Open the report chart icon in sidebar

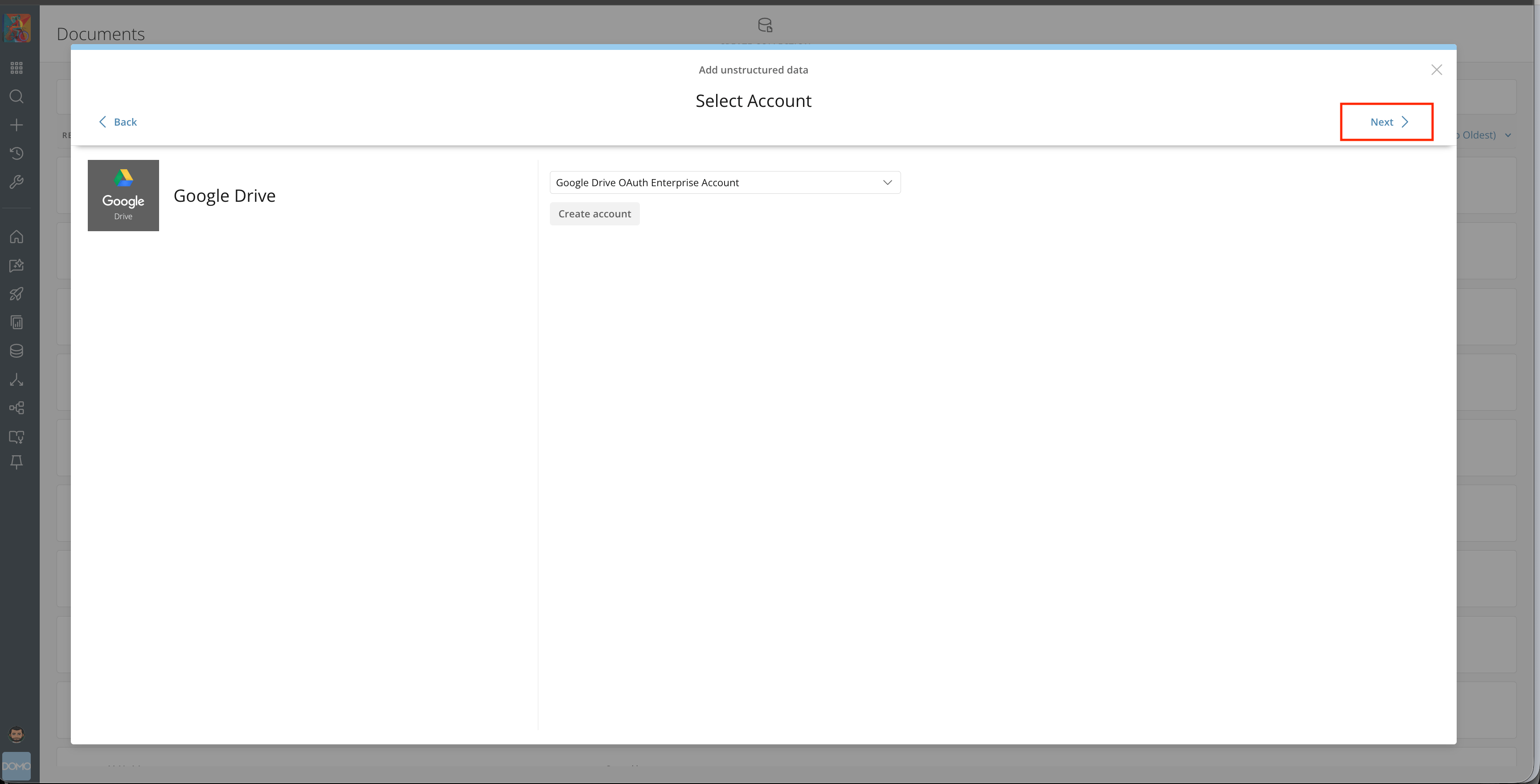pyautogui.click(x=17, y=323)
